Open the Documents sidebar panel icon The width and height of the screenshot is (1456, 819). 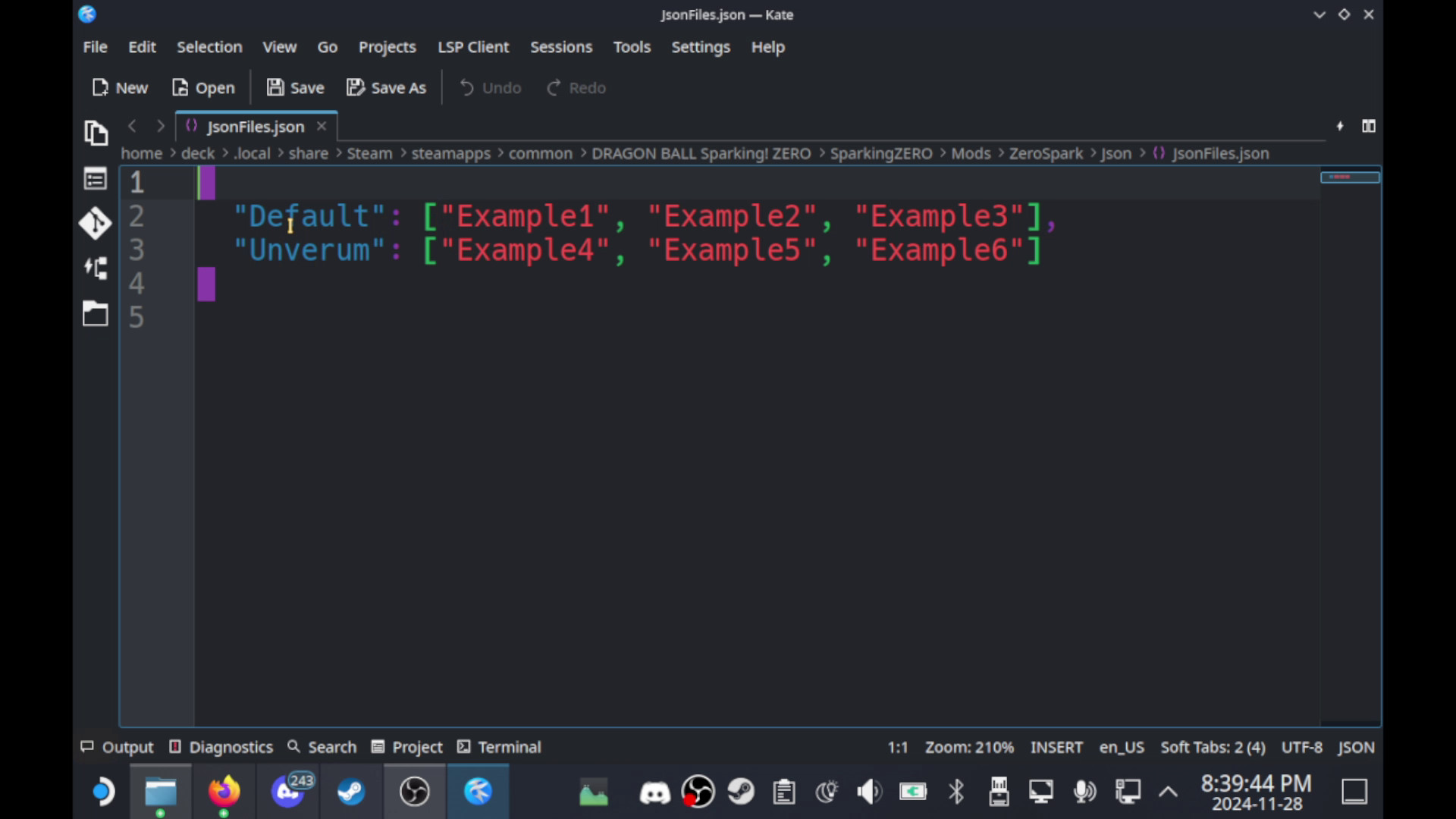coord(96,133)
